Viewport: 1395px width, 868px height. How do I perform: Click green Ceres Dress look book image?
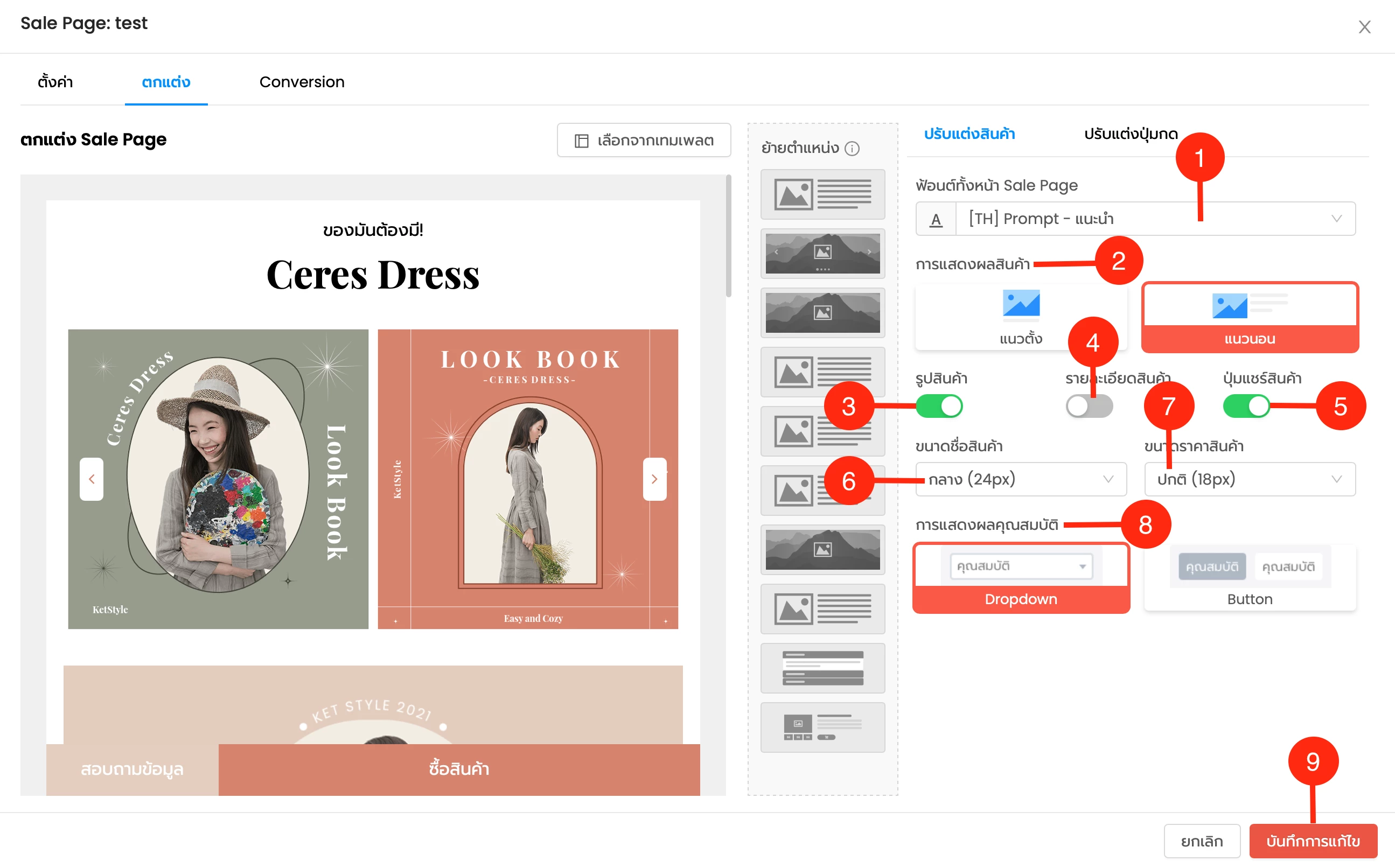pyautogui.click(x=218, y=479)
